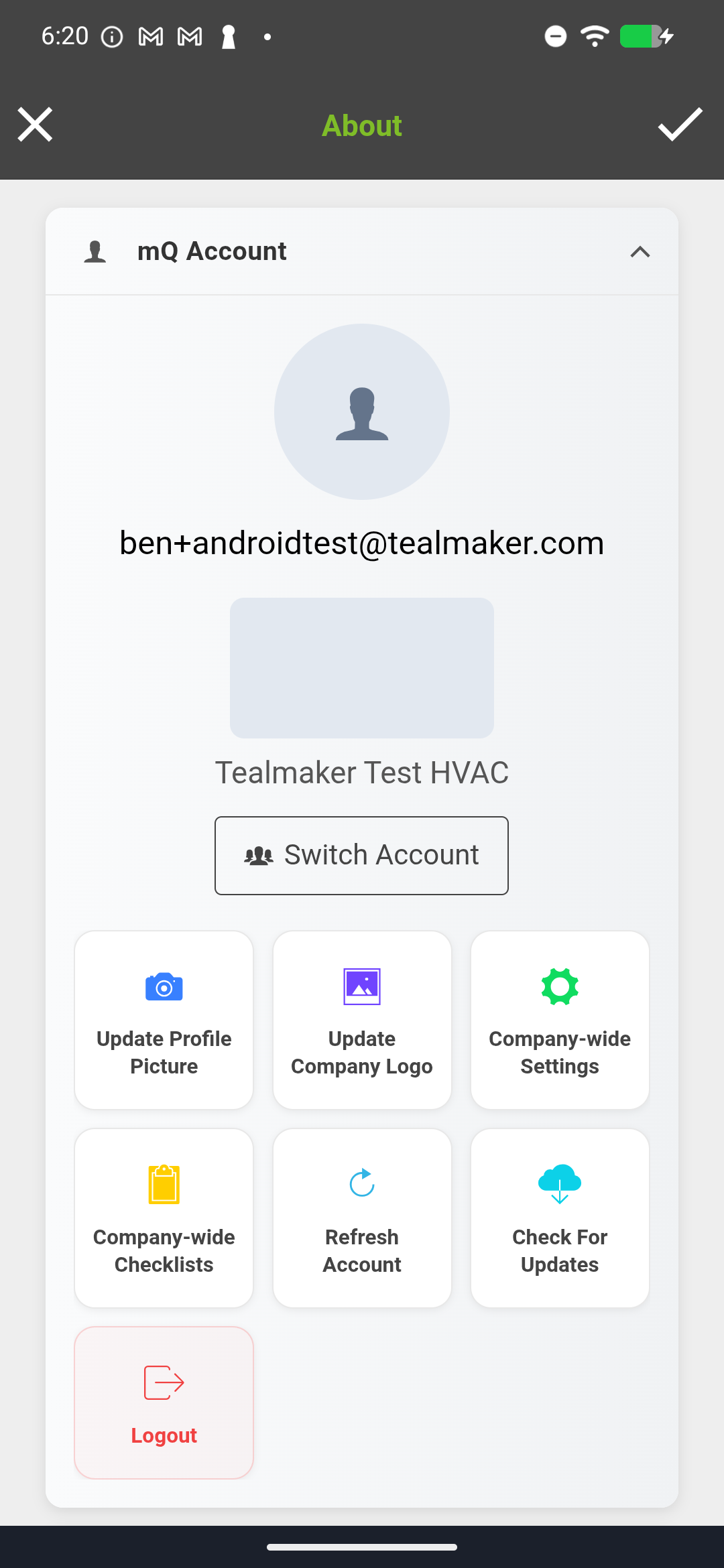
Task: Open the green gear Company-wide Settings icon
Action: click(x=560, y=986)
